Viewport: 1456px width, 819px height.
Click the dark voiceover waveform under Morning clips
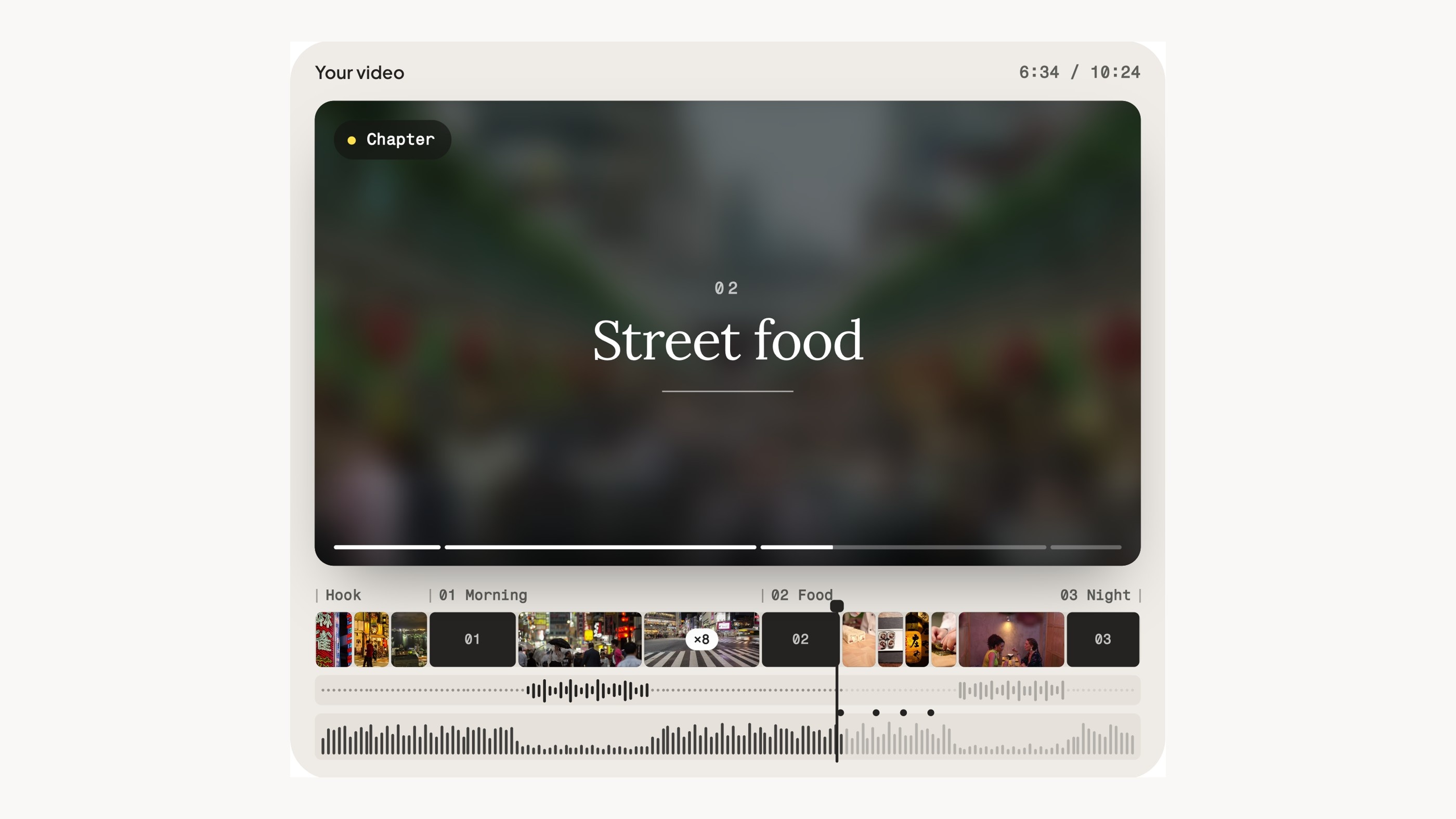click(587, 690)
